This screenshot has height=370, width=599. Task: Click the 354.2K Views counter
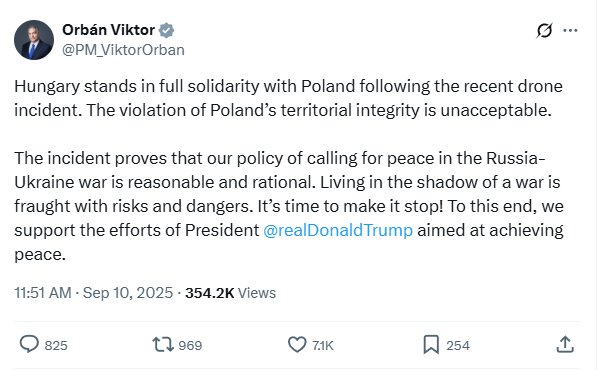(x=230, y=293)
